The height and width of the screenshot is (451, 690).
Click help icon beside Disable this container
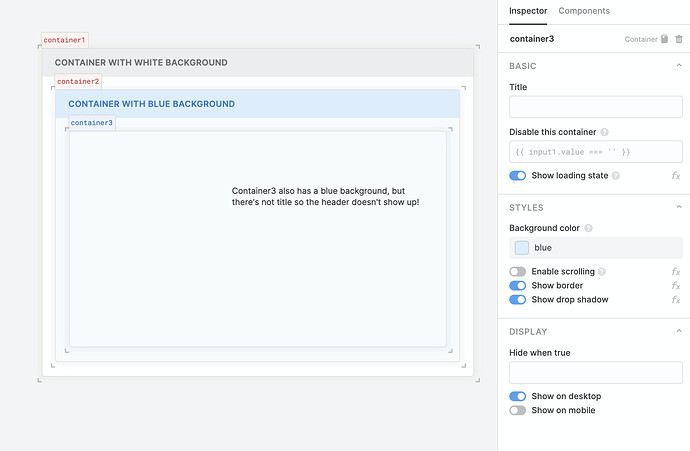point(605,132)
